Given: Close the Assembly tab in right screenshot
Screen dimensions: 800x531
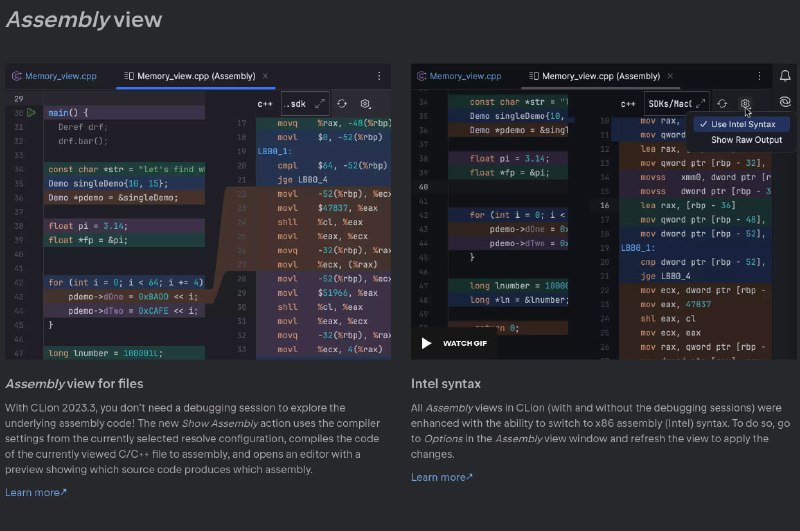Looking at the screenshot, I should pyautogui.click(x=670, y=76).
